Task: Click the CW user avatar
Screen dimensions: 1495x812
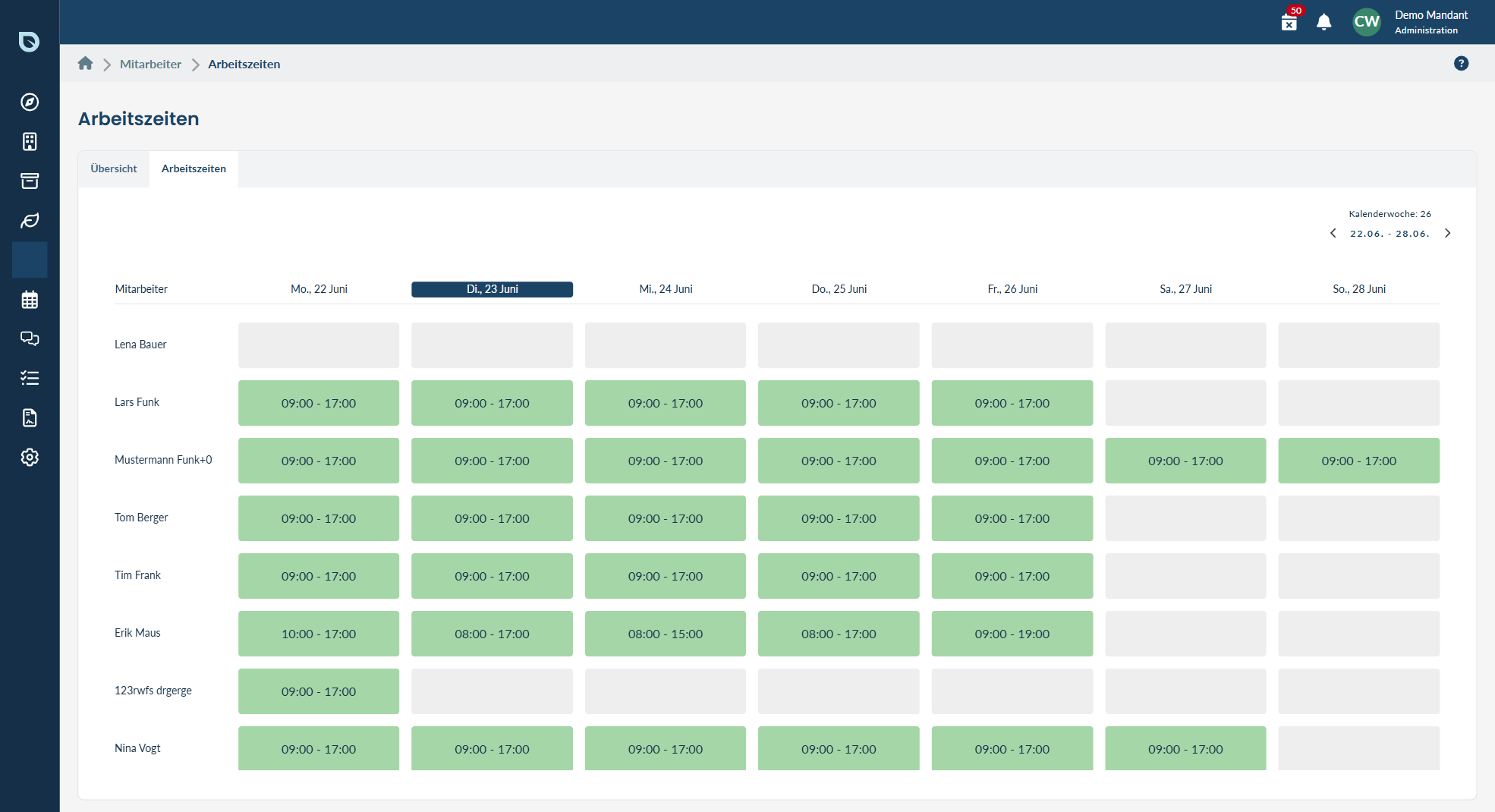Action: tap(1367, 22)
